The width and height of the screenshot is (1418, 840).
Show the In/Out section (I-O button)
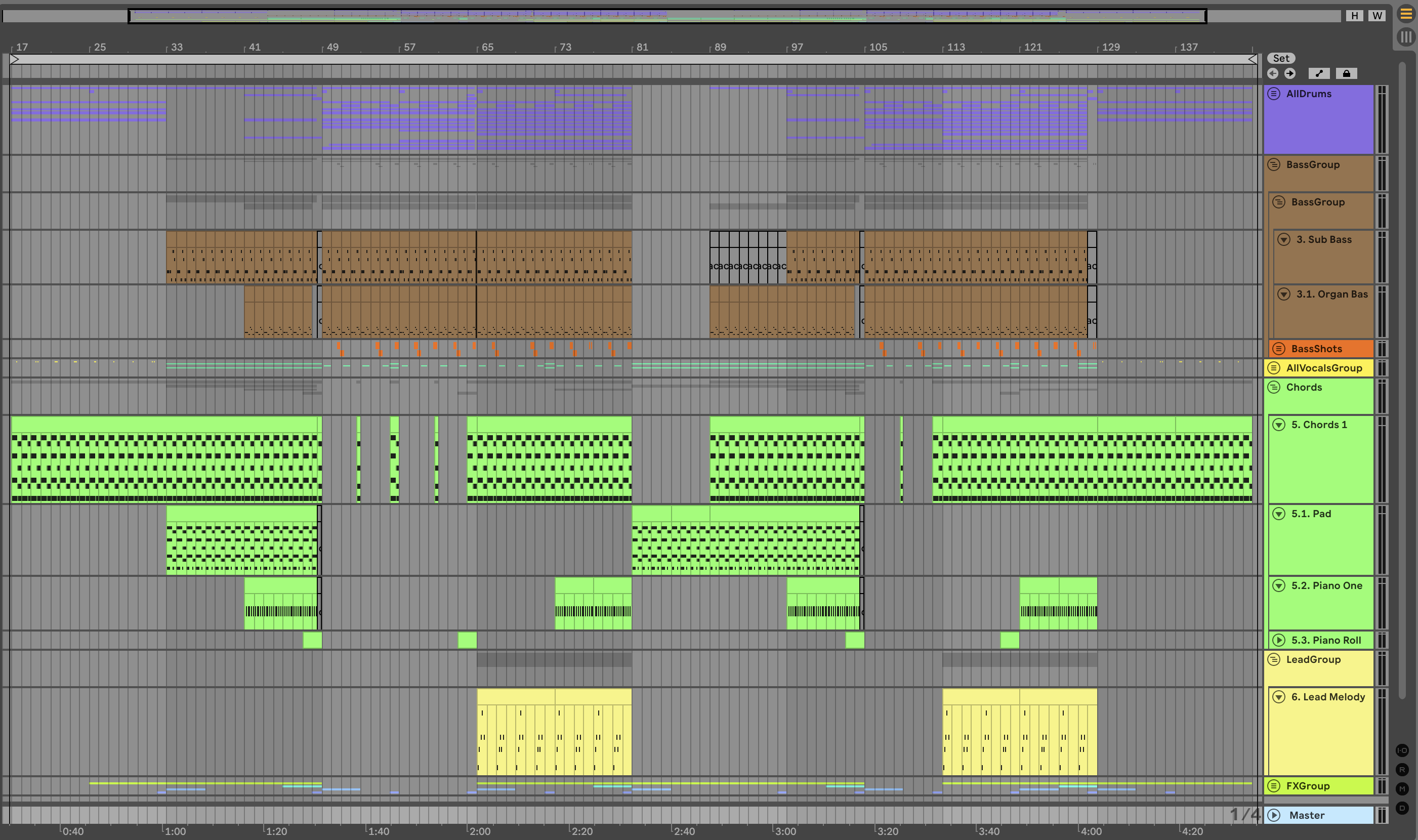click(1402, 750)
